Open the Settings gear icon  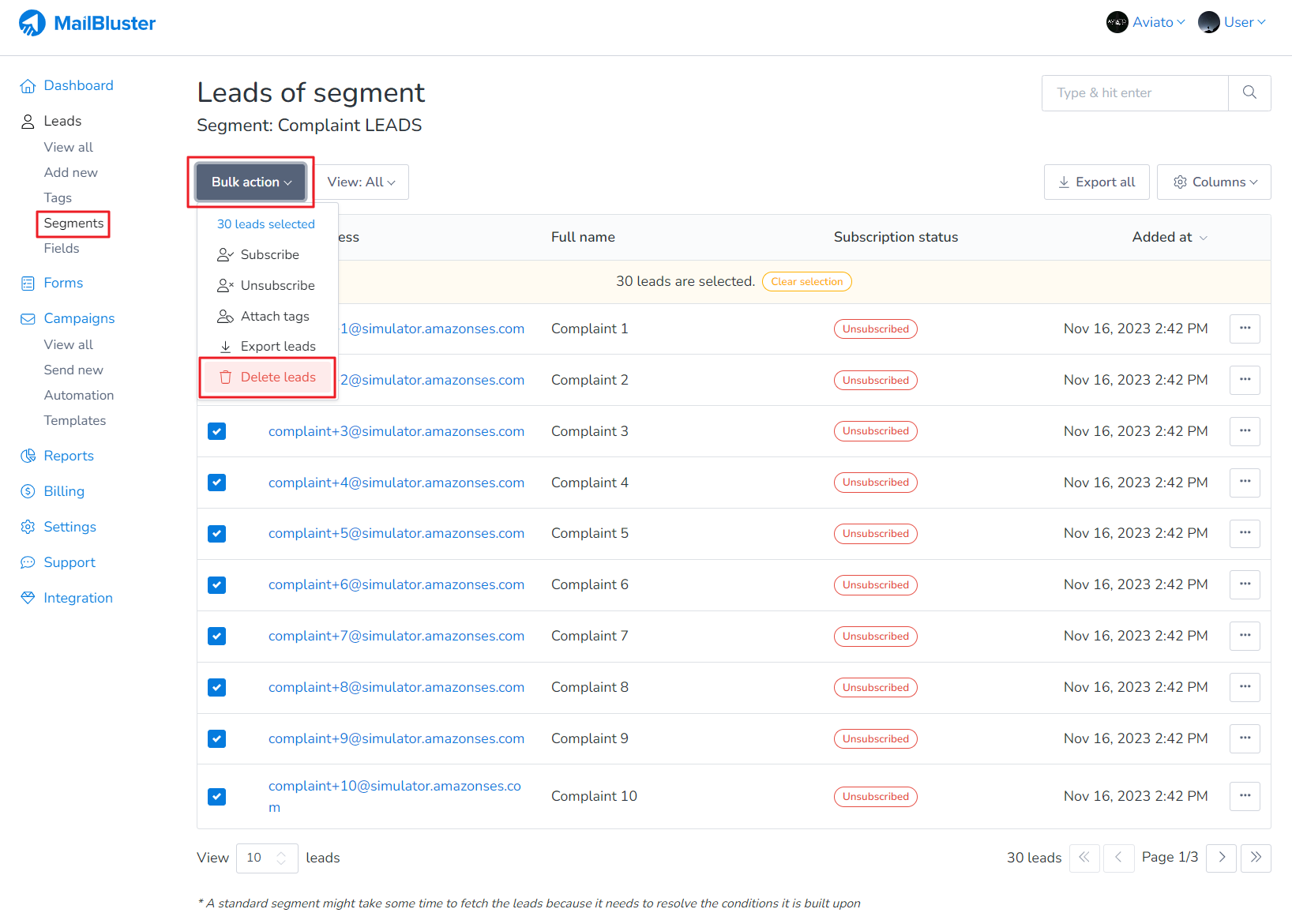28,526
